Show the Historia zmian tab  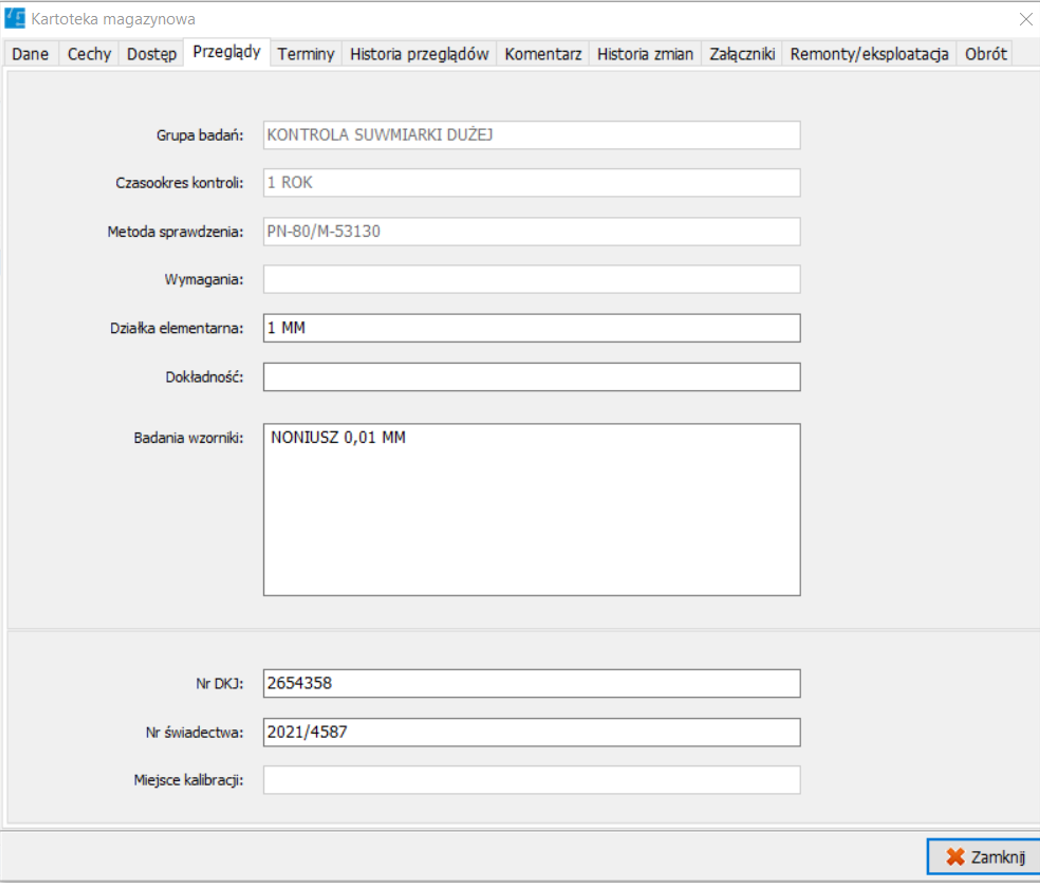(645, 54)
